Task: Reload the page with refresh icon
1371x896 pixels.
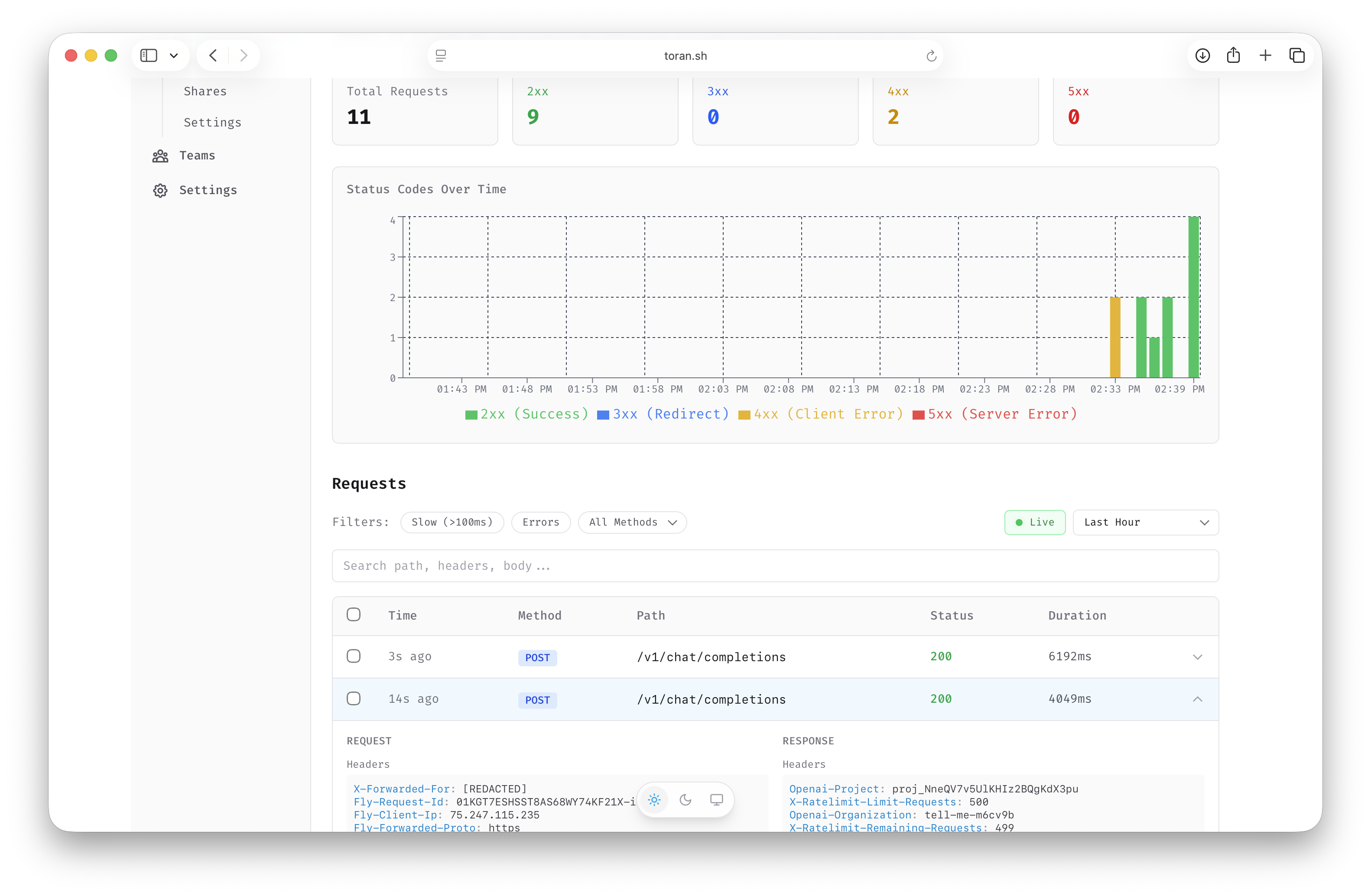Action: tap(931, 56)
